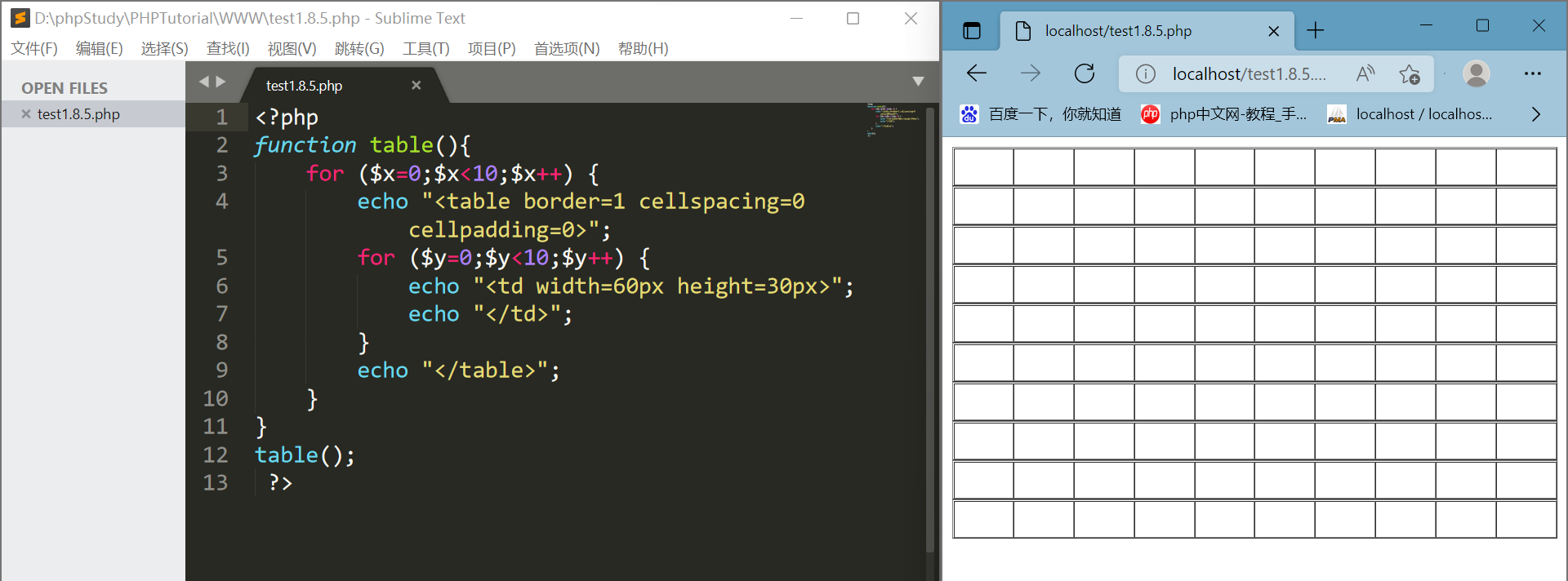Open the 视图(V) menu
Screen dimensions: 1568x581
(292, 48)
